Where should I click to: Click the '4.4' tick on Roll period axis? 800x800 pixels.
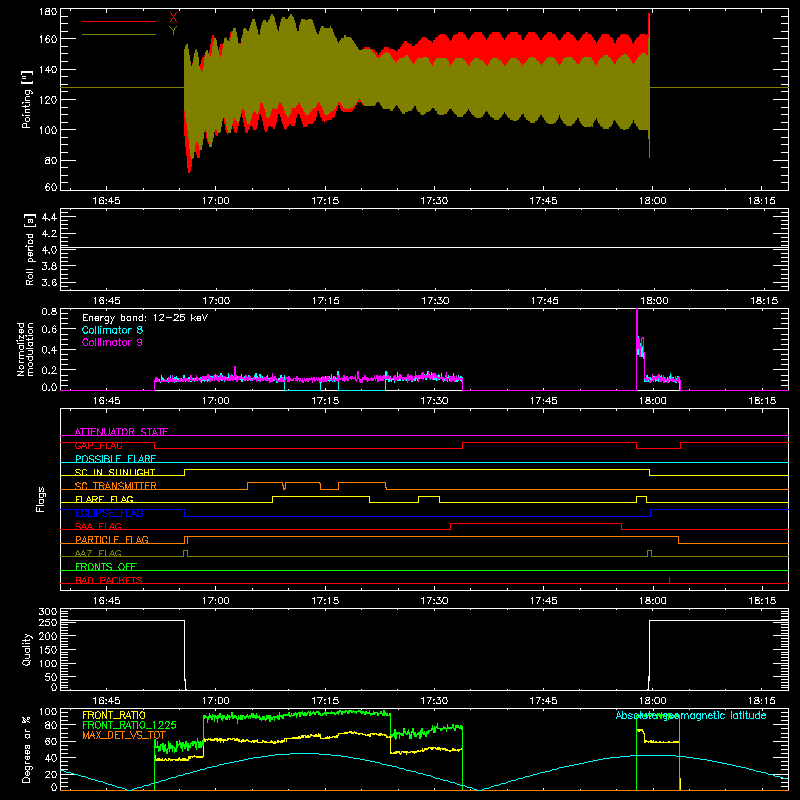pos(49,217)
